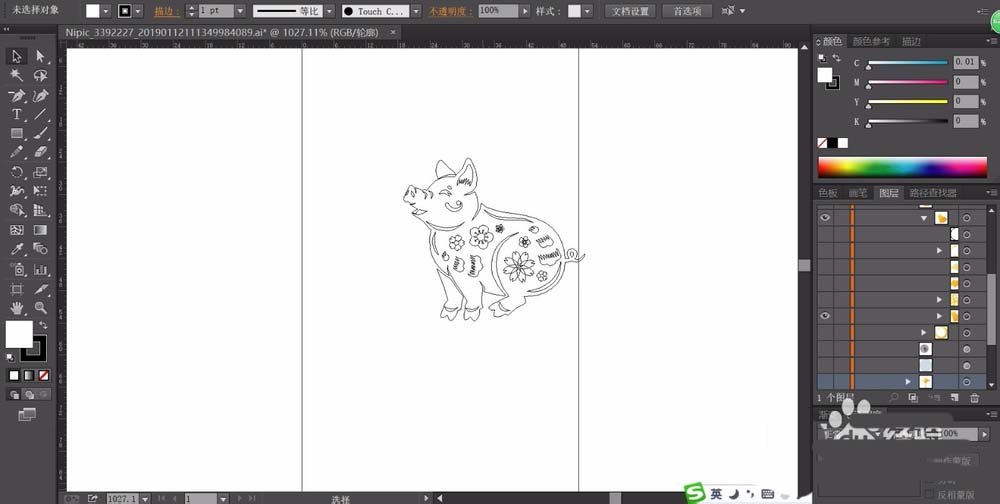
Task: Select the Mesh tool
Action: (x=17, y=230)
